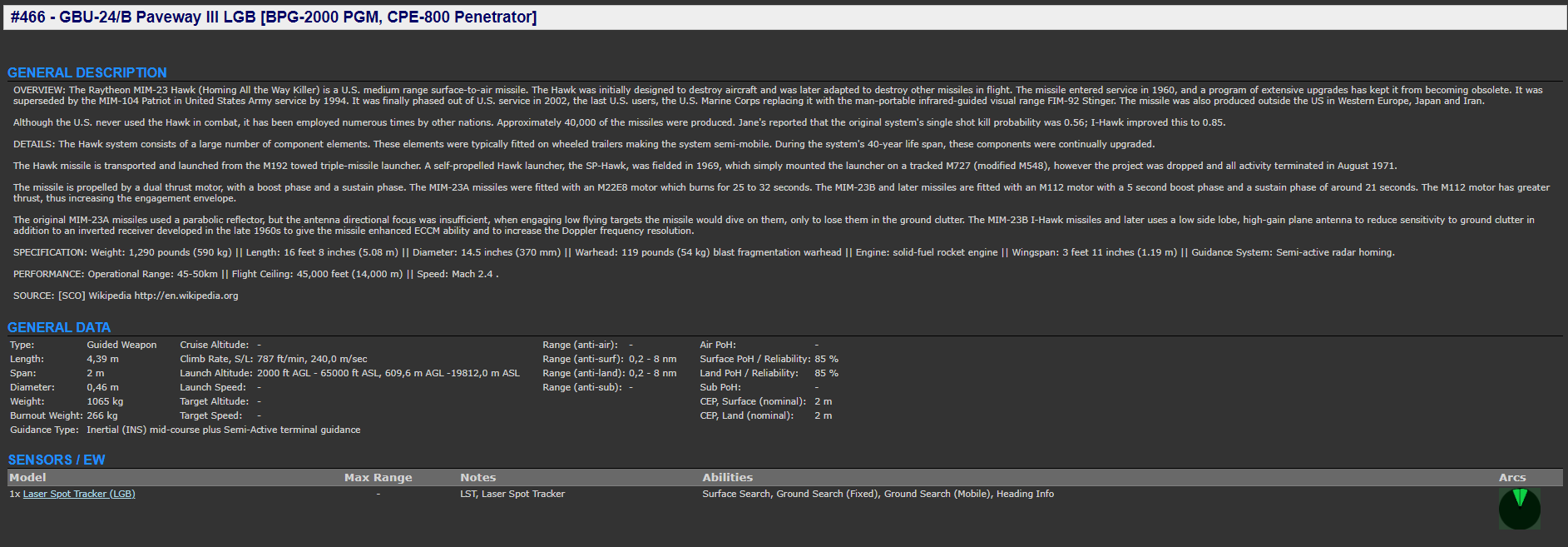Click the 'Range (anti-sub):' label
This screenshot has height=547, width=1568.
click(582, 387)
